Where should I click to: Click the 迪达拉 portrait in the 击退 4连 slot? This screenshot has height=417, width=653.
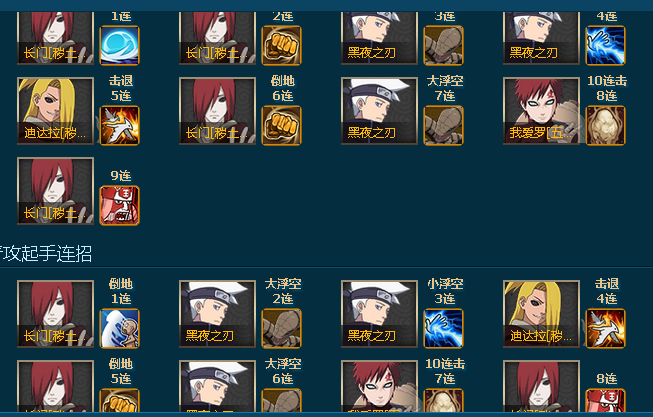point(541,314)
